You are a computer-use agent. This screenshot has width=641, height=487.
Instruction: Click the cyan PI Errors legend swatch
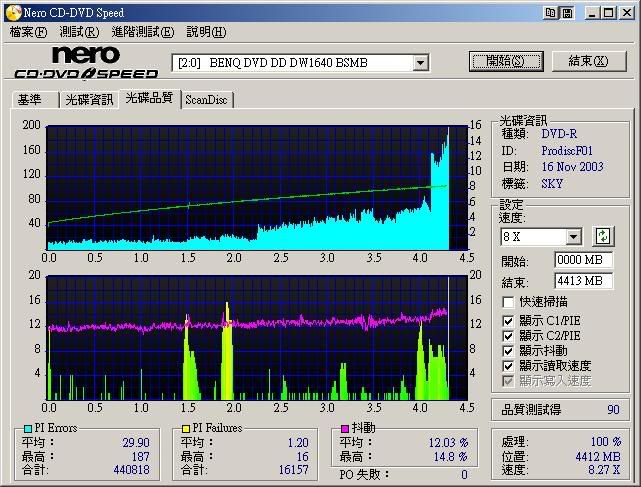(28, 429)
